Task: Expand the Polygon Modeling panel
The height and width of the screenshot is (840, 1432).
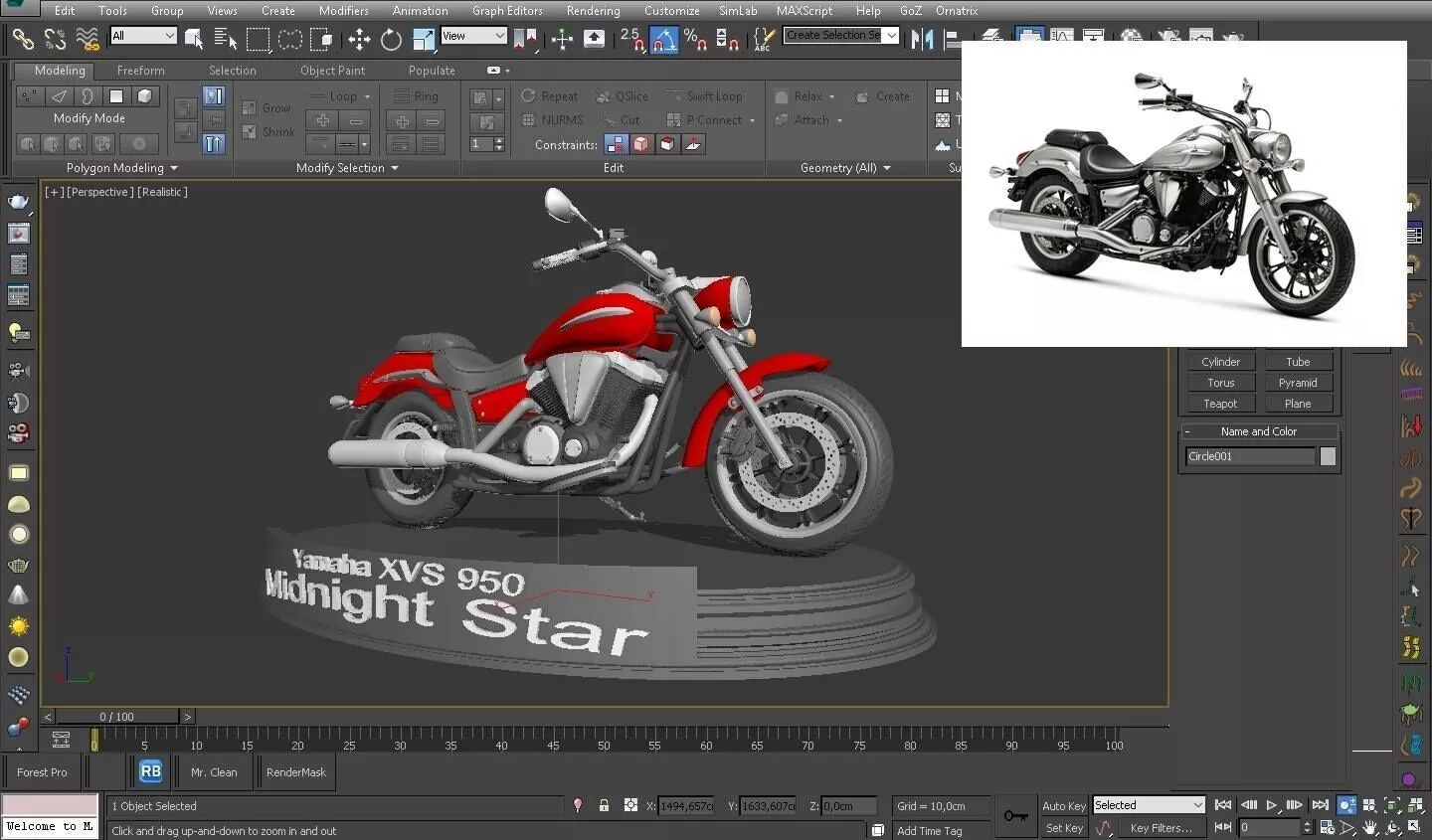Action: click(122, 168)
